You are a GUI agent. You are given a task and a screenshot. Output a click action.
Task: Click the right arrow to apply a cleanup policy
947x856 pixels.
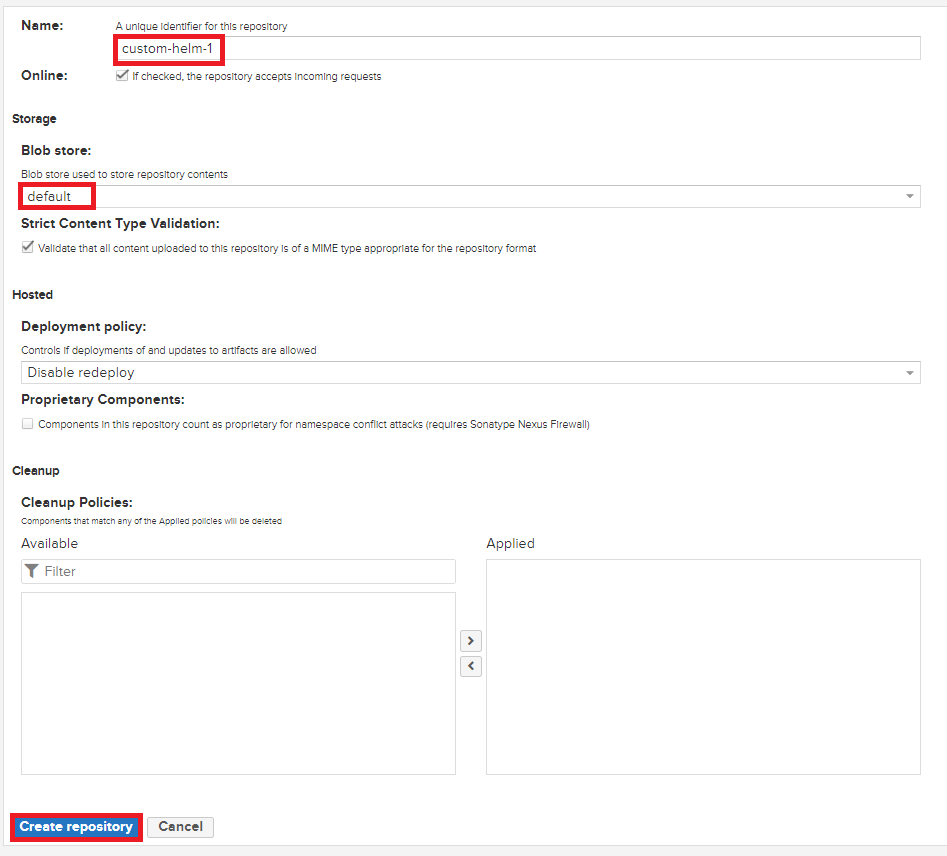click(470, 640)
